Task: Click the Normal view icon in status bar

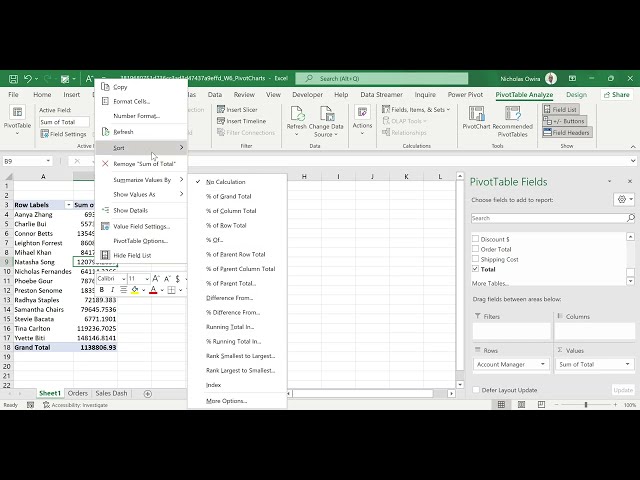Action: 501,404
